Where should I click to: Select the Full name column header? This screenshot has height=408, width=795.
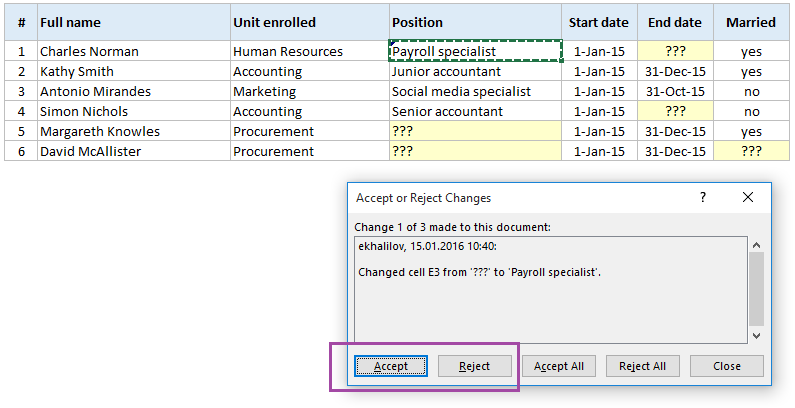133,22
